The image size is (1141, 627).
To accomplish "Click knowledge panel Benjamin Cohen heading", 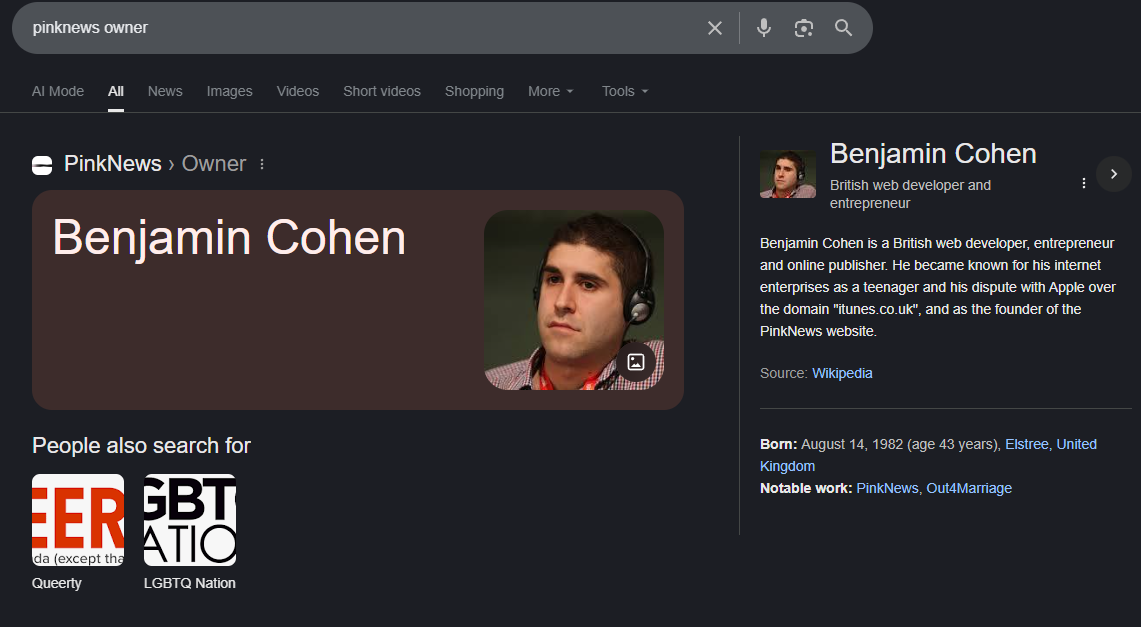I will point(933,153).
